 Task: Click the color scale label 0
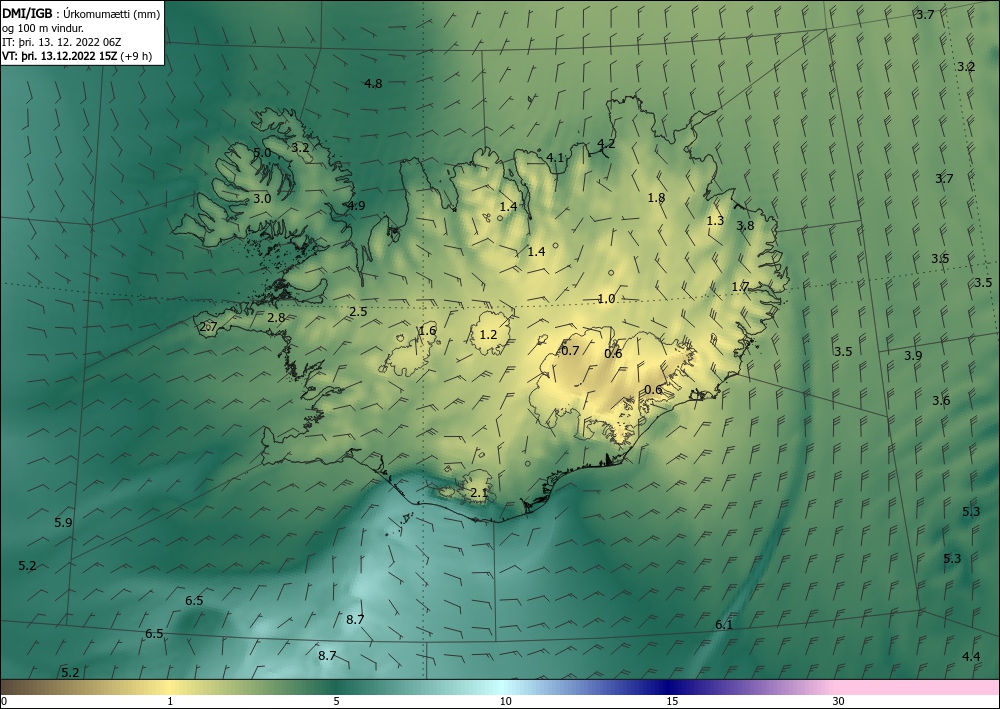point(4,701)
